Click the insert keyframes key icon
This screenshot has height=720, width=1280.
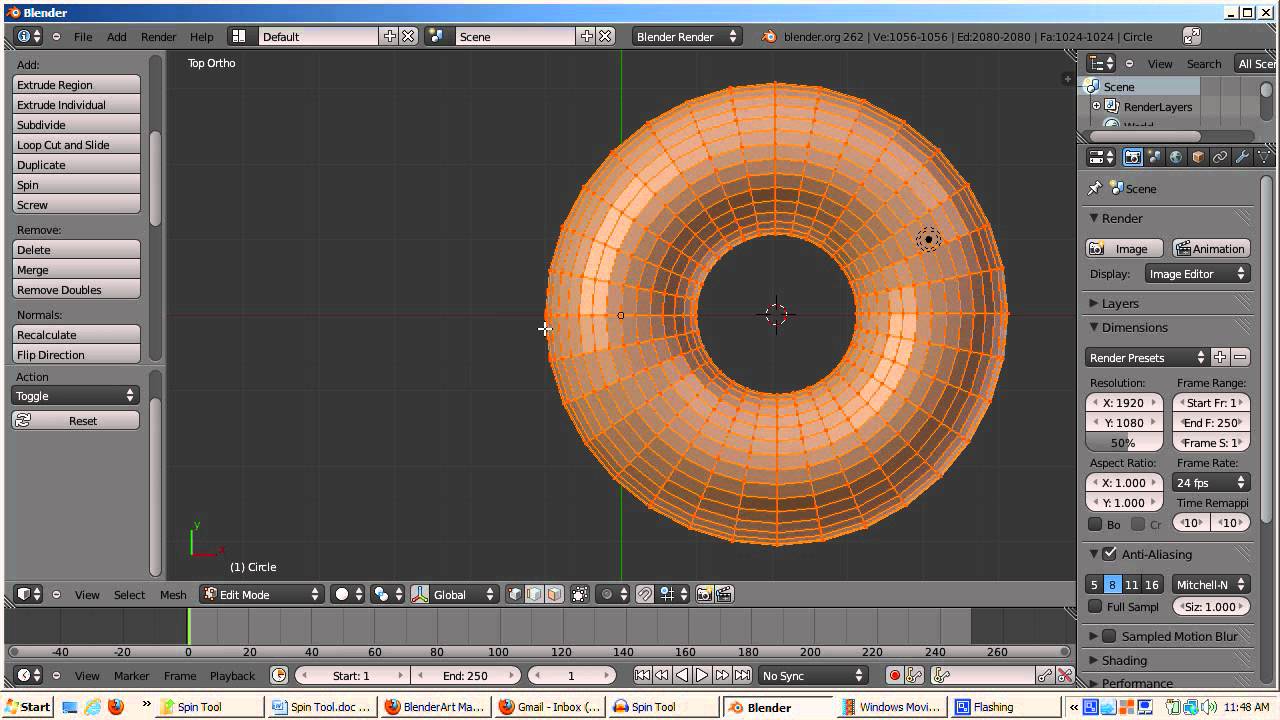1045,675
